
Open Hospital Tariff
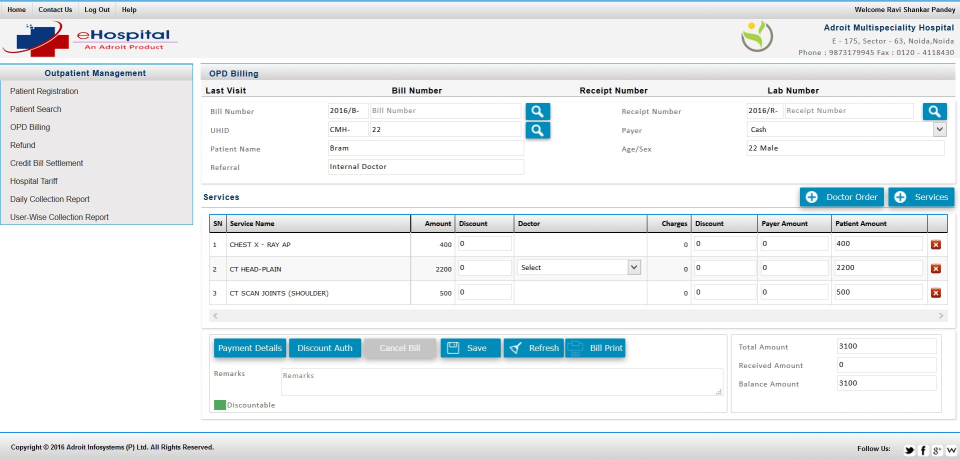tap(34, 181)
